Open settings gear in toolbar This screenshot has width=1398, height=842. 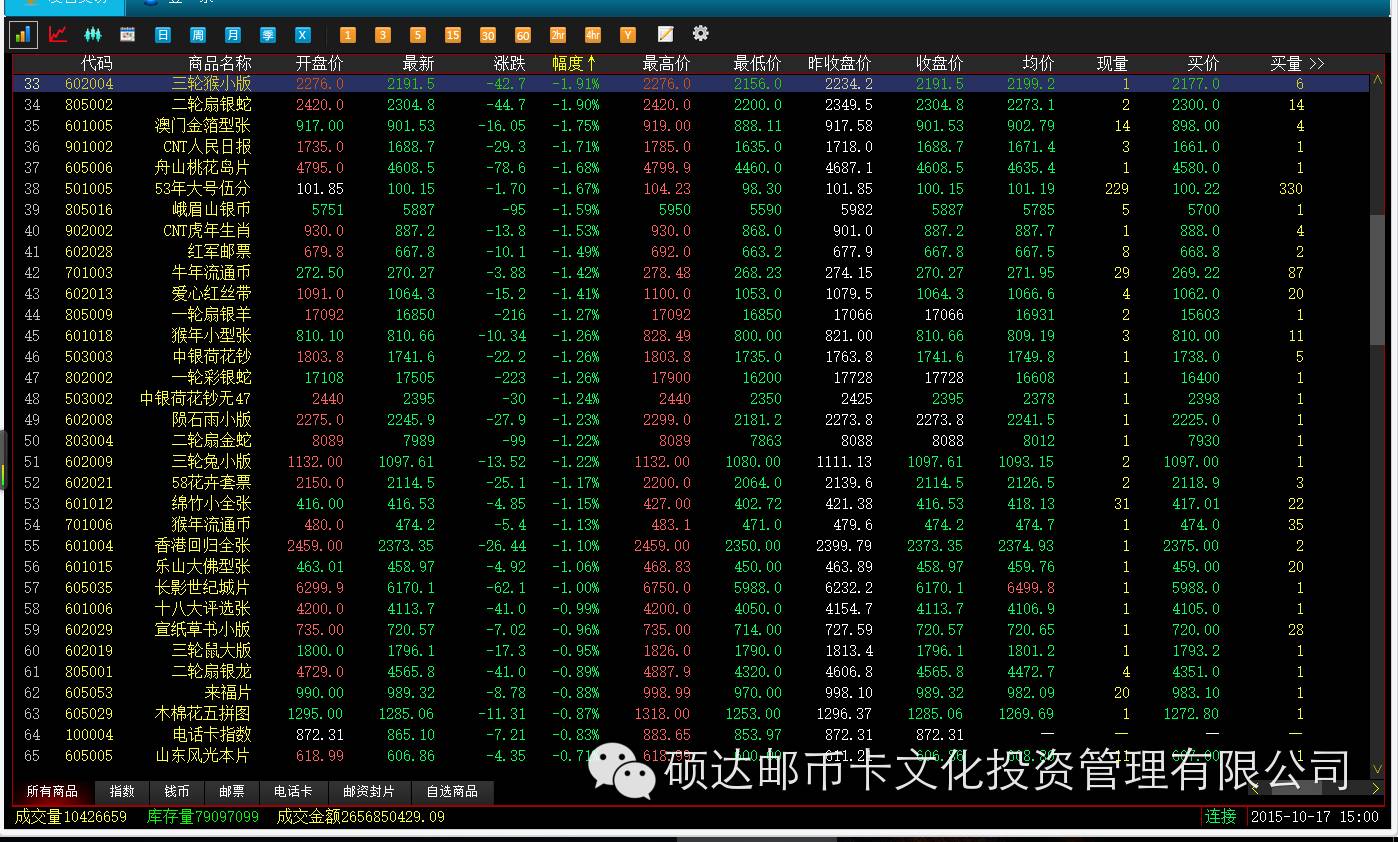point(701,34)
